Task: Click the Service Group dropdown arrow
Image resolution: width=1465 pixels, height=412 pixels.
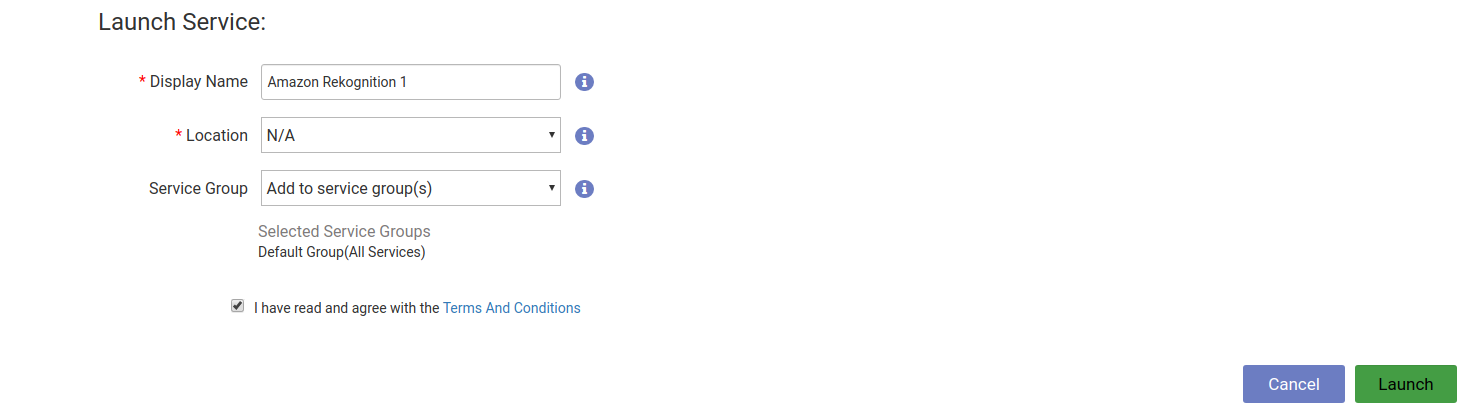Action: (551, 188)
